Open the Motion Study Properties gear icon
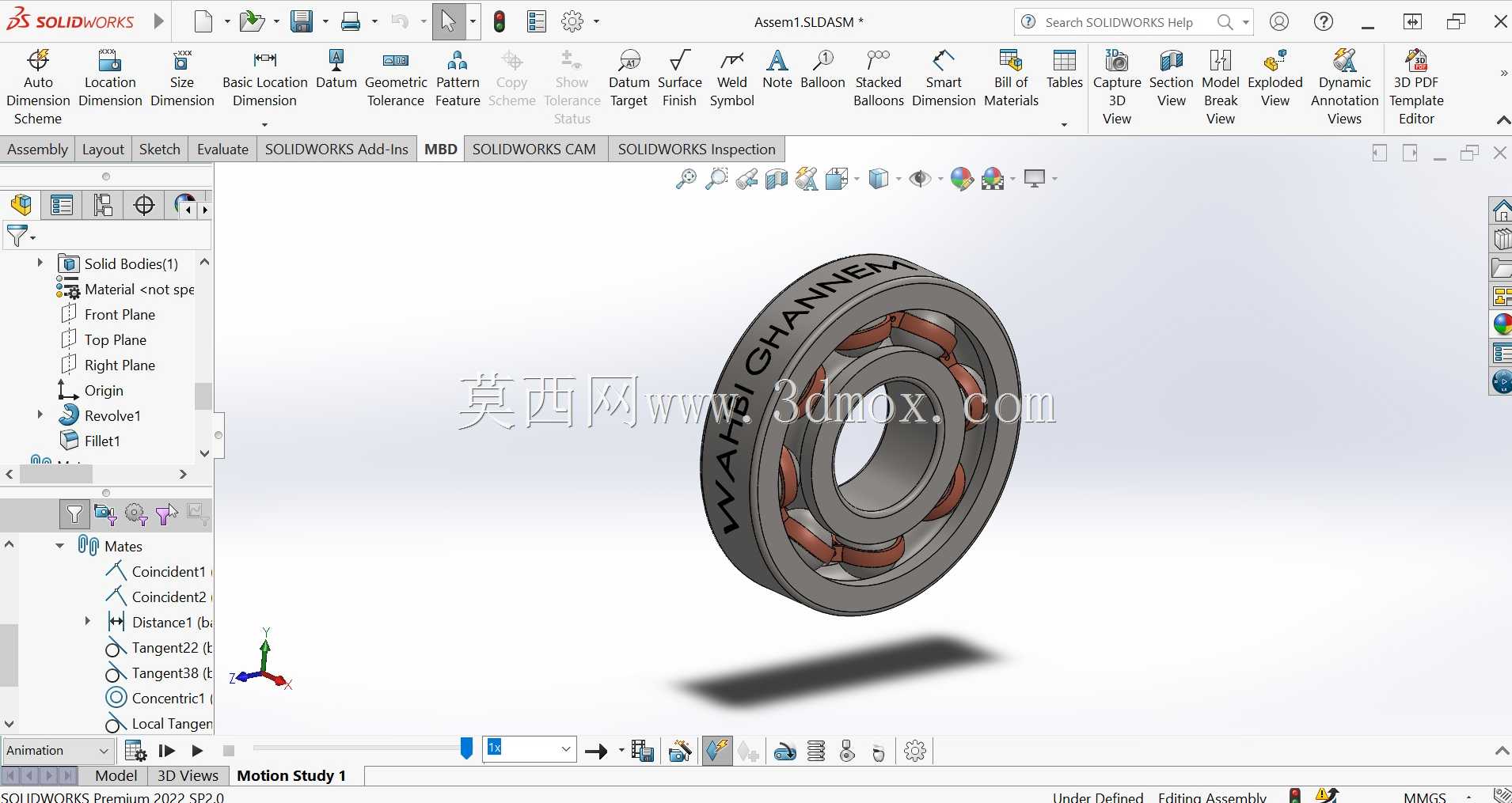 pyautogui.click(x=915, y=751)
